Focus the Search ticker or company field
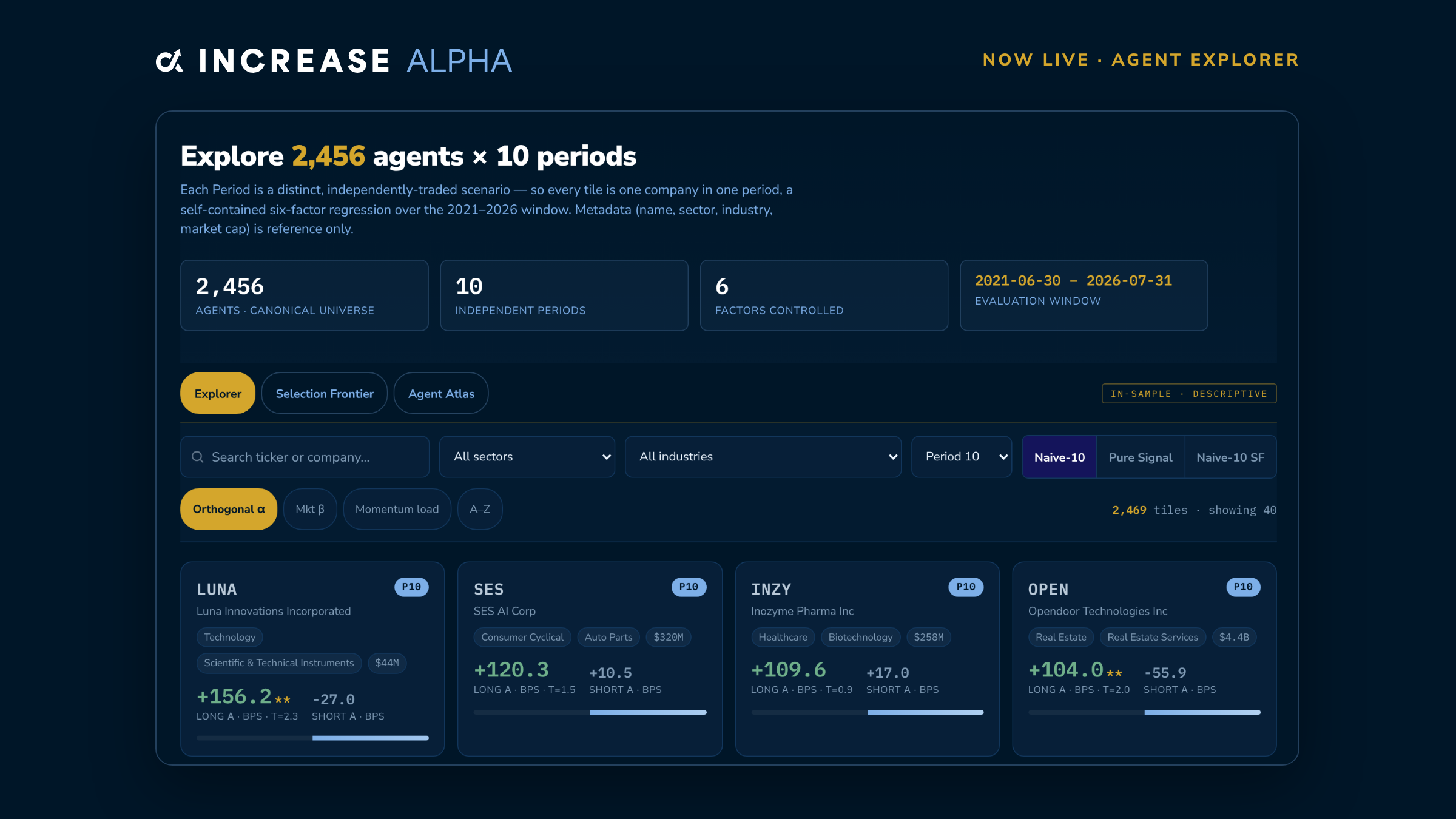 (305, 457)
